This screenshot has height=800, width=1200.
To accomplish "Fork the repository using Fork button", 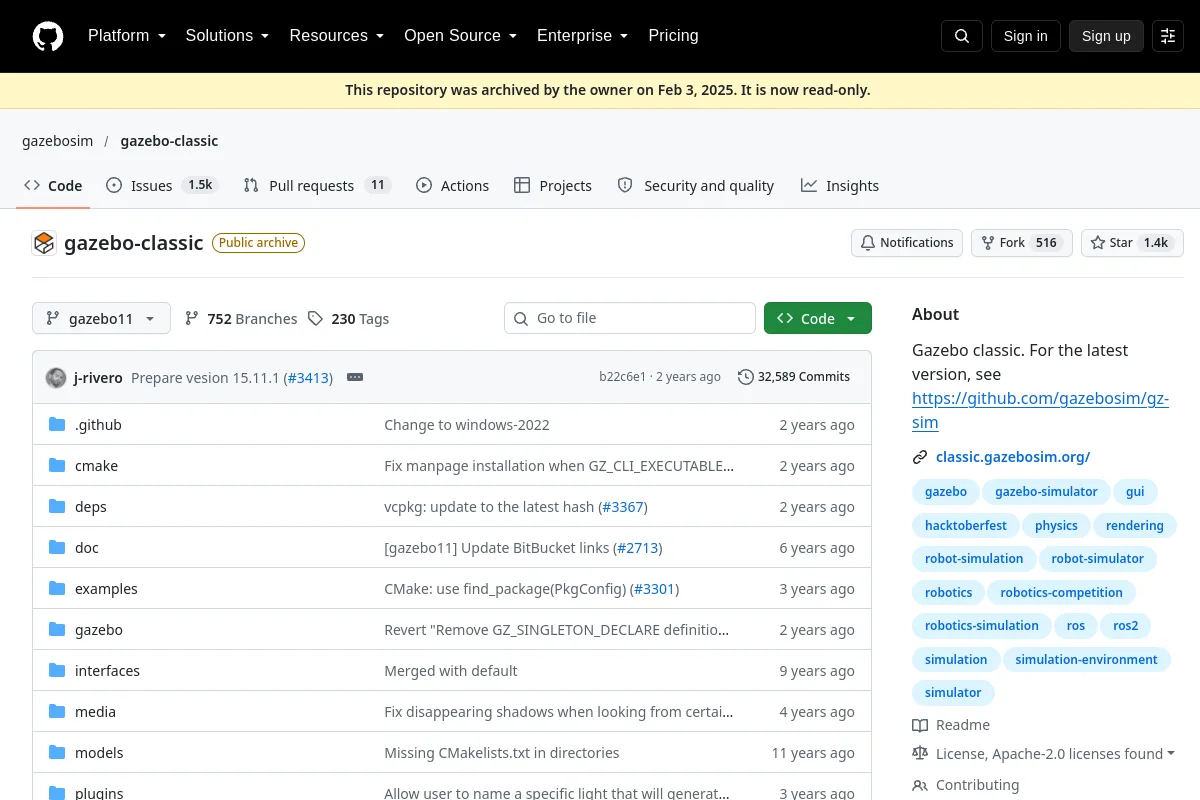I will point(1022,243).
